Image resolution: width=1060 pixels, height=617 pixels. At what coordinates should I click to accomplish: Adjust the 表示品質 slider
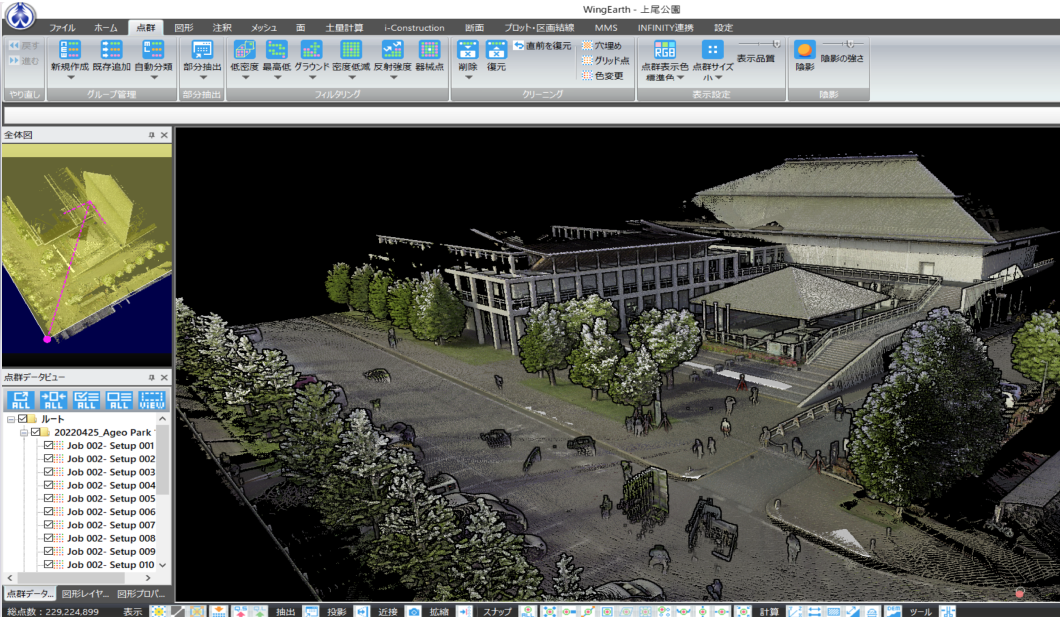775,44
